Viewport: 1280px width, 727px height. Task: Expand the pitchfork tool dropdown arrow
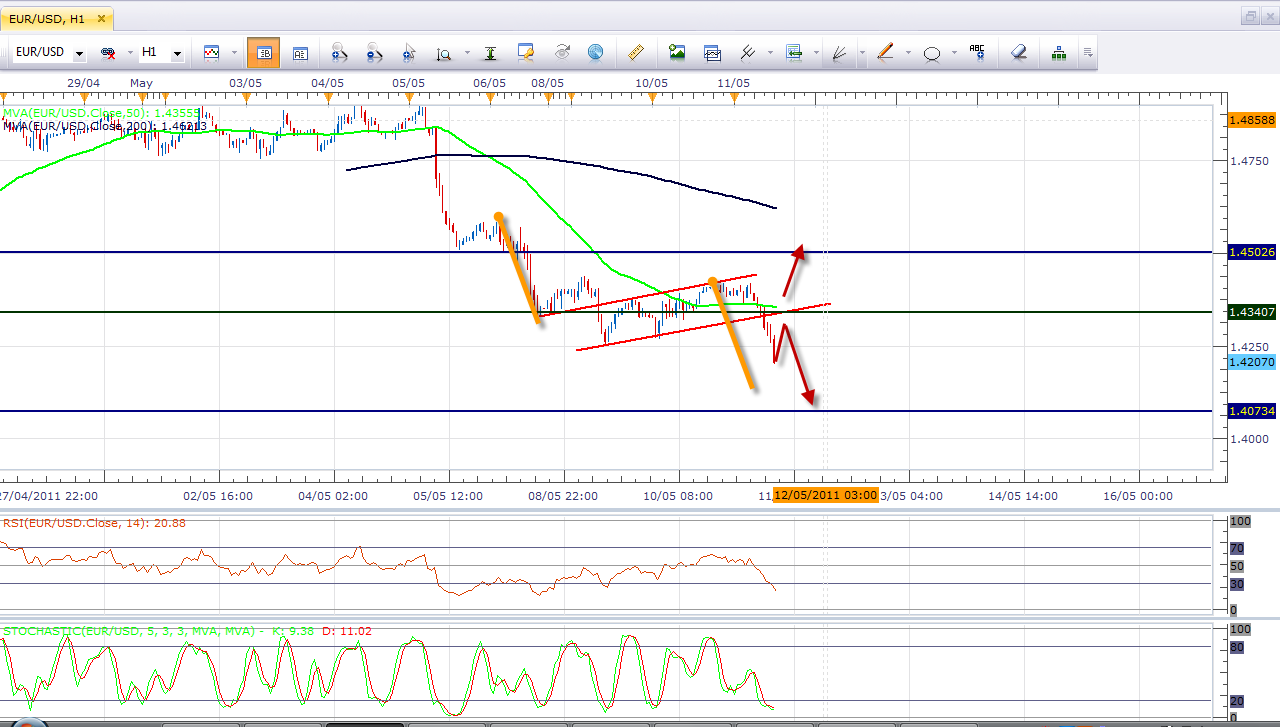coord(772,53)
